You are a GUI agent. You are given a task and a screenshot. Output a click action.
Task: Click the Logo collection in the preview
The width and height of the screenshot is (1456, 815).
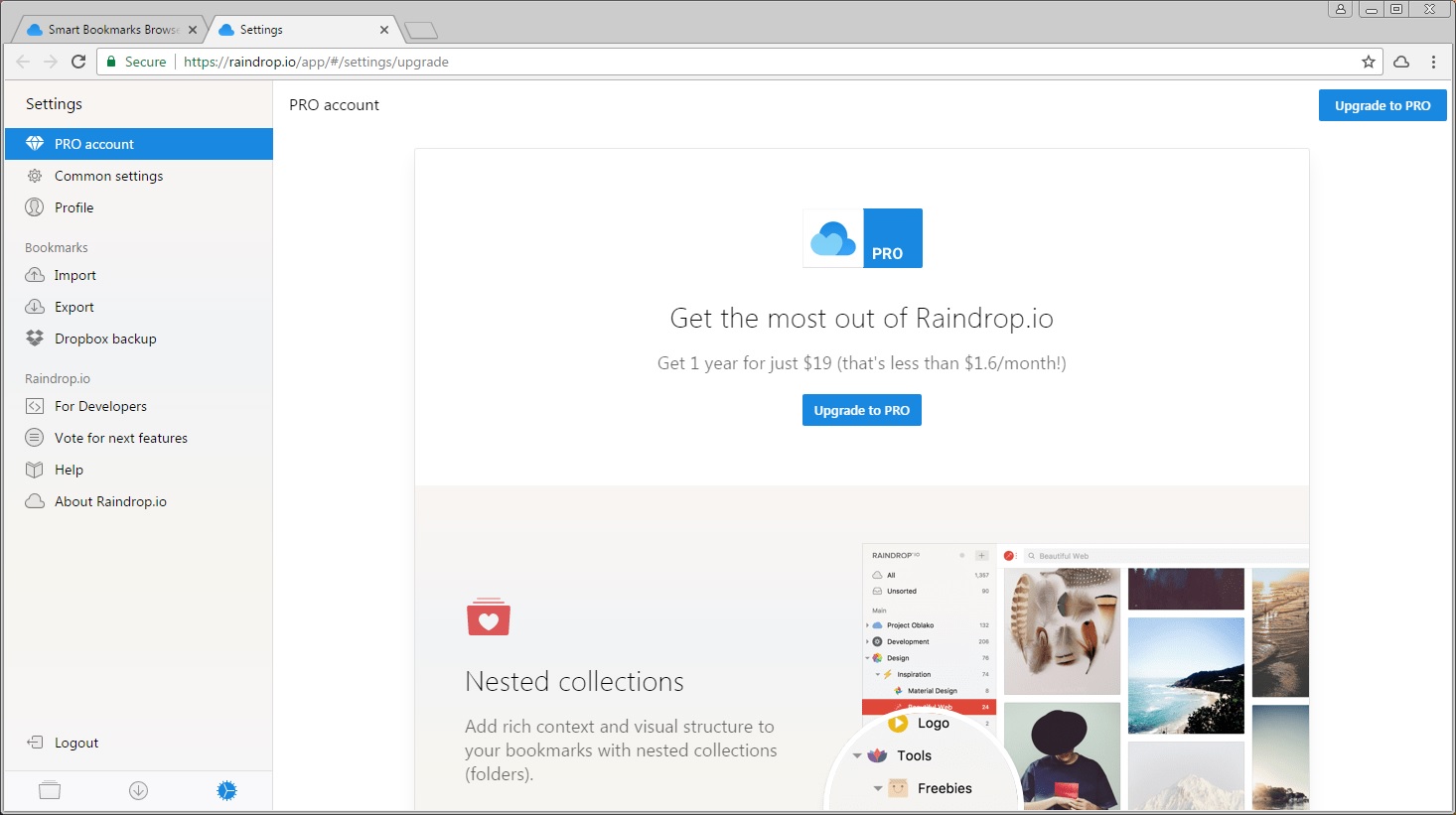[921, 723]
